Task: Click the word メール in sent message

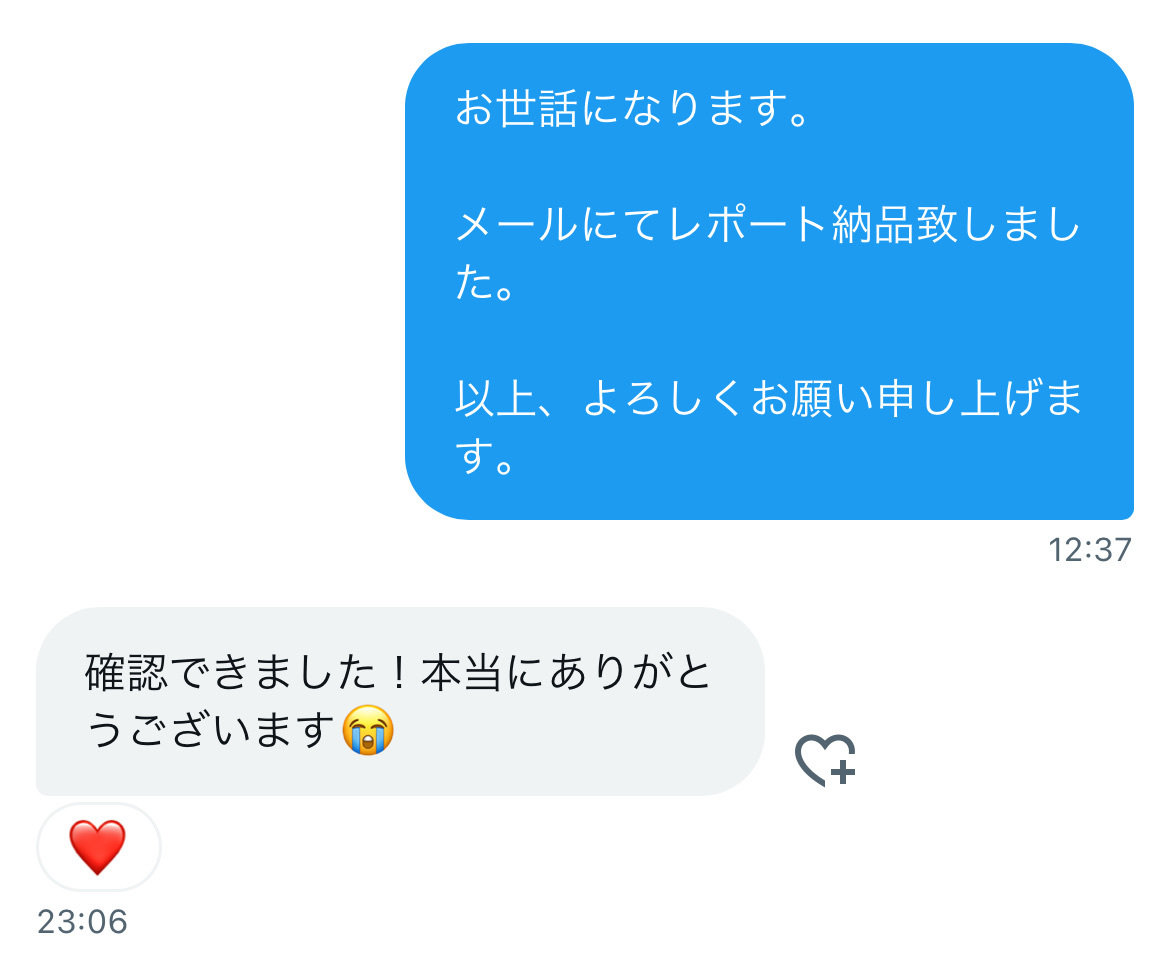Action: pos(517,225)
